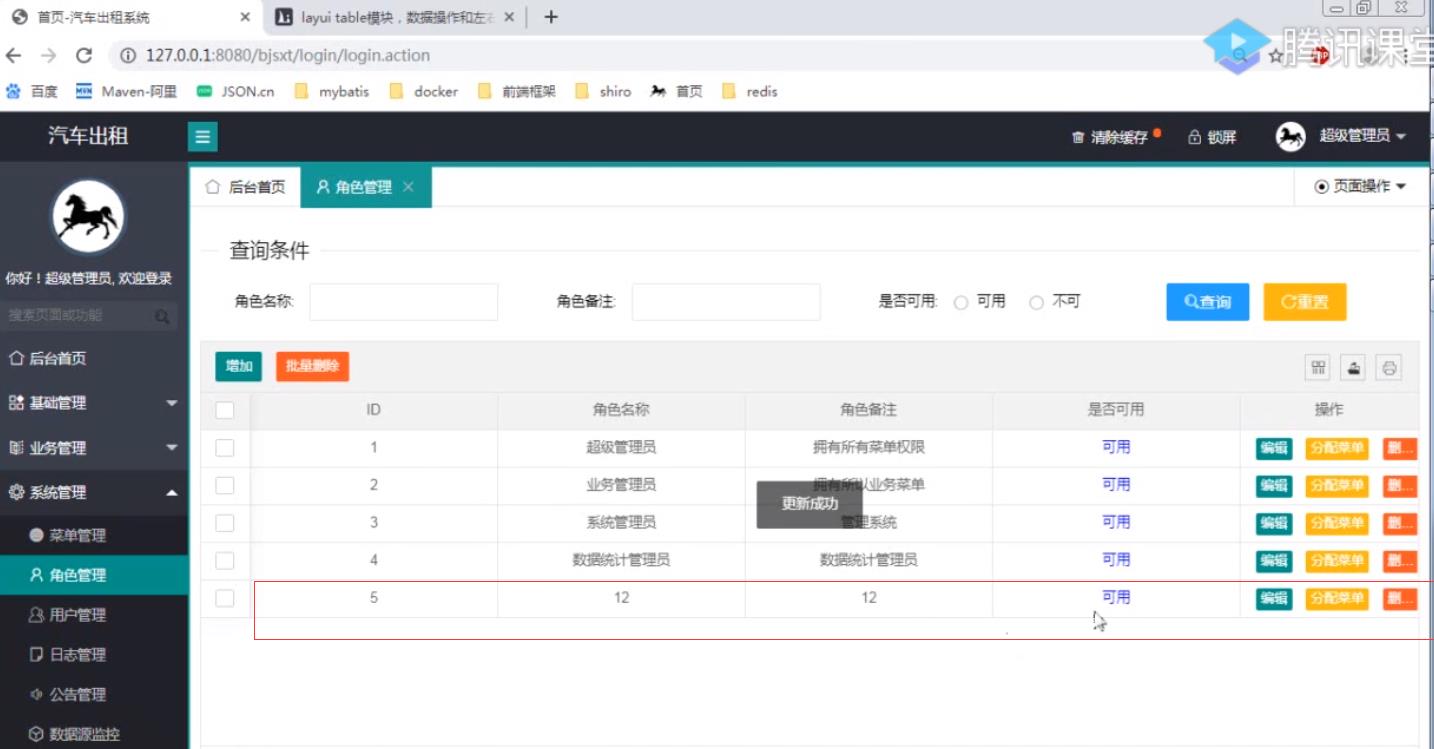Expand the 业务管理 sidebar menu
The height and width of the screenshot is (749, 1434).
pos(94,448)
